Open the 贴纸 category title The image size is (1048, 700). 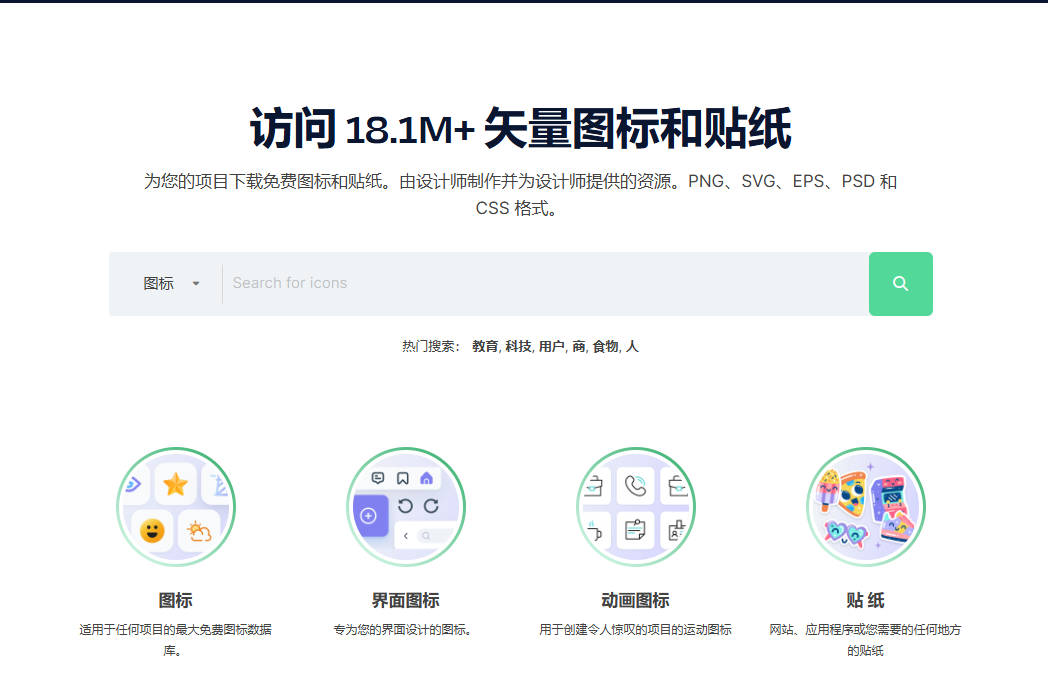click(x=866, y=600)
